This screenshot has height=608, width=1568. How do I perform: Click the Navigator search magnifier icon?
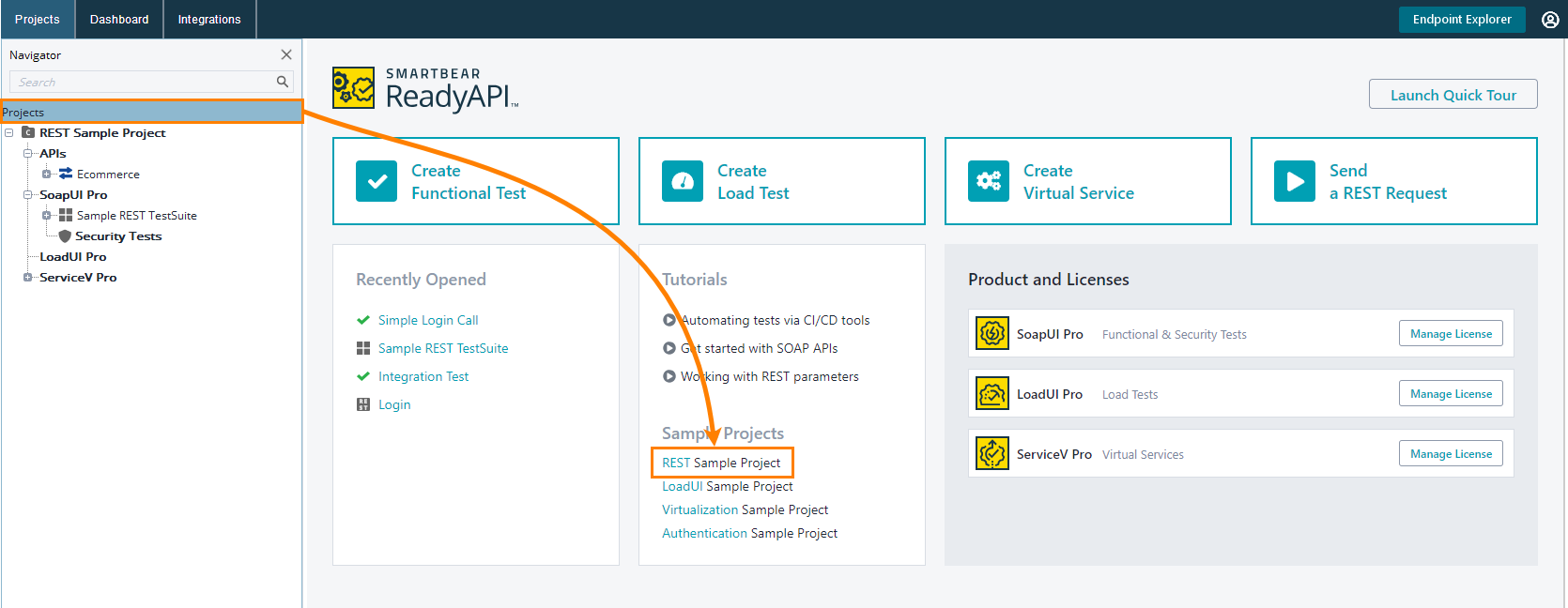click(x=282, y=82)
